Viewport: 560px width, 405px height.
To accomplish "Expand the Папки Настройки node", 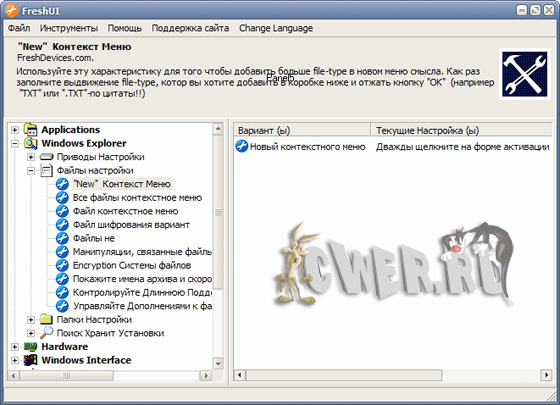I will click(x=31, y=320).
